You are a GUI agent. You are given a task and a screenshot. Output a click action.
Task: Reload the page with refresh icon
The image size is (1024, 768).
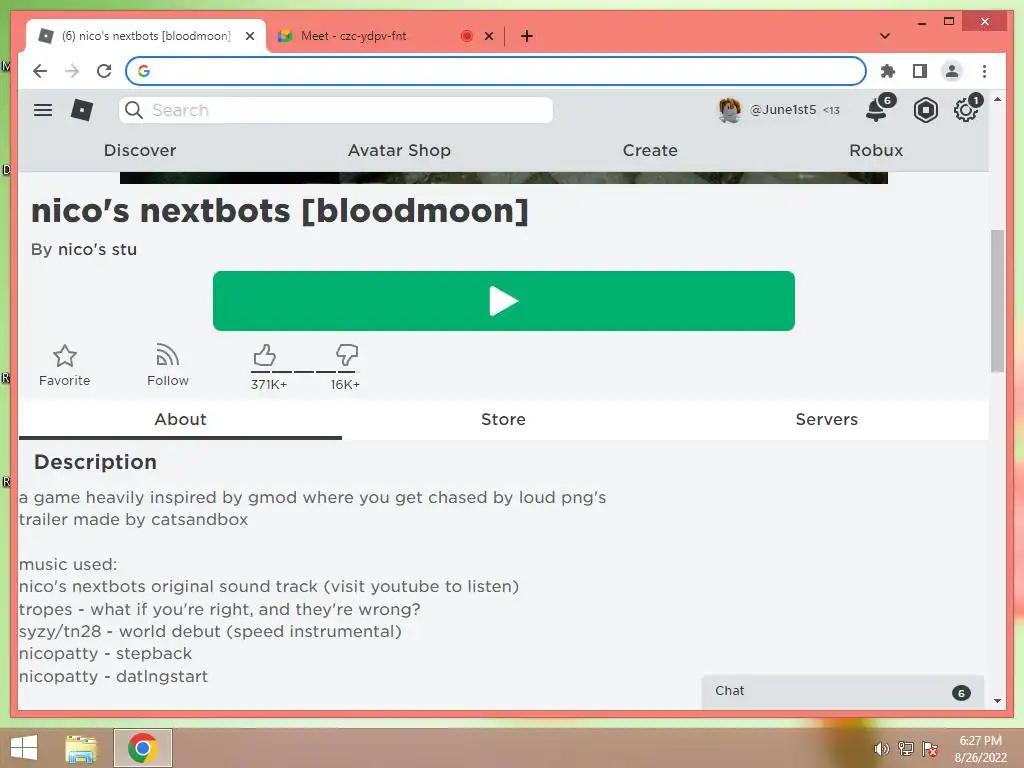(x=104, y=71)
